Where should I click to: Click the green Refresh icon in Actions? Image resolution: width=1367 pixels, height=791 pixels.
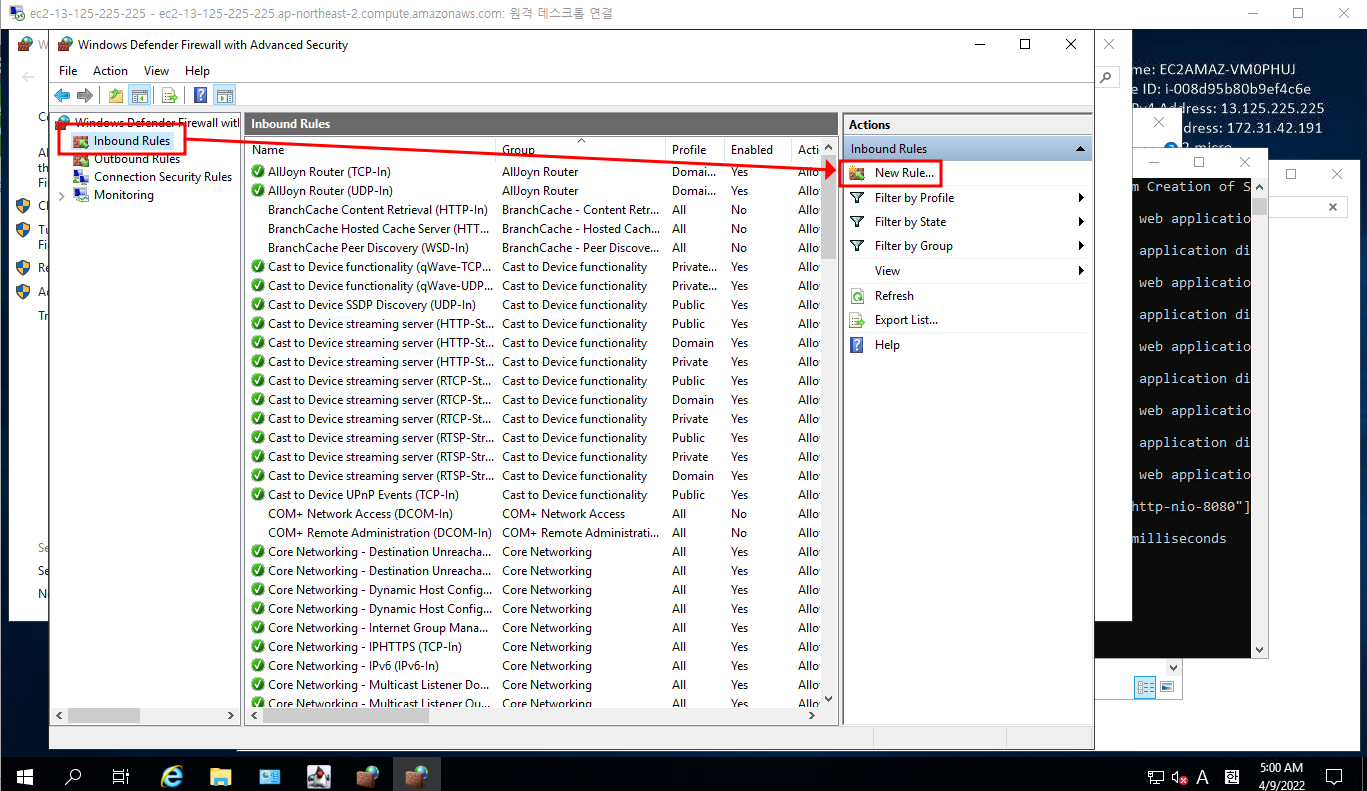pyautogui.click(x=857, y=296)
